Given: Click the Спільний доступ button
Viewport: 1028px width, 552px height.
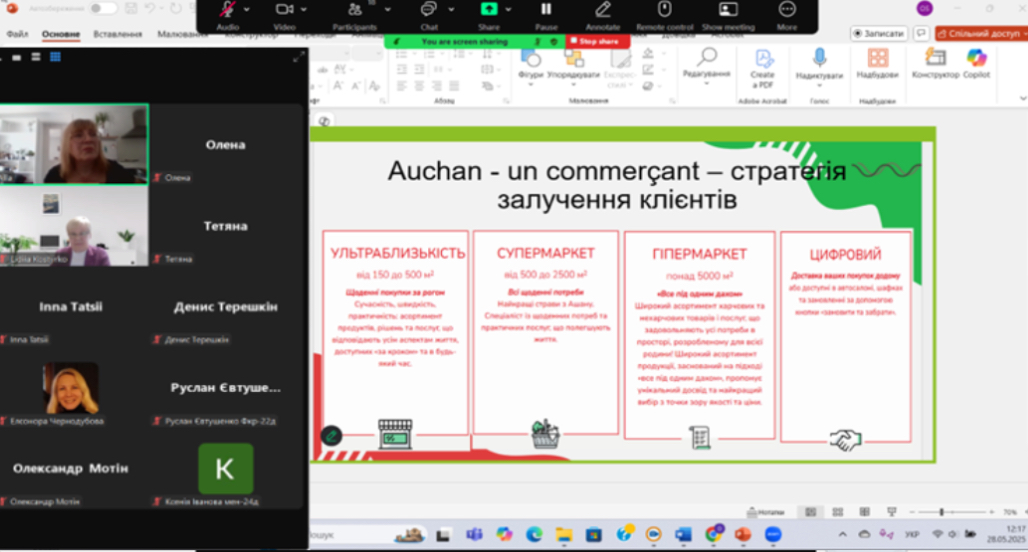Looking at the screenshot, I should tap(981, 33).
